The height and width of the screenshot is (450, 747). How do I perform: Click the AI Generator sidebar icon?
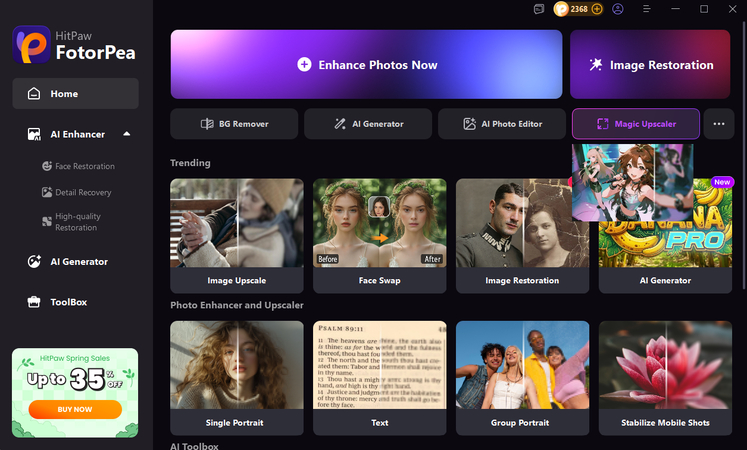(34, 261)
